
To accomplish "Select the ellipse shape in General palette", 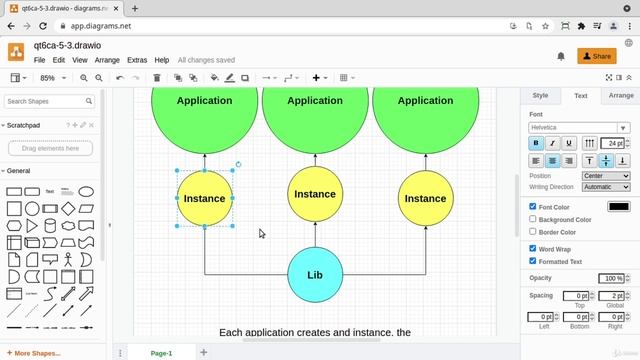I will pyautogui.click(x=86, y=191).
